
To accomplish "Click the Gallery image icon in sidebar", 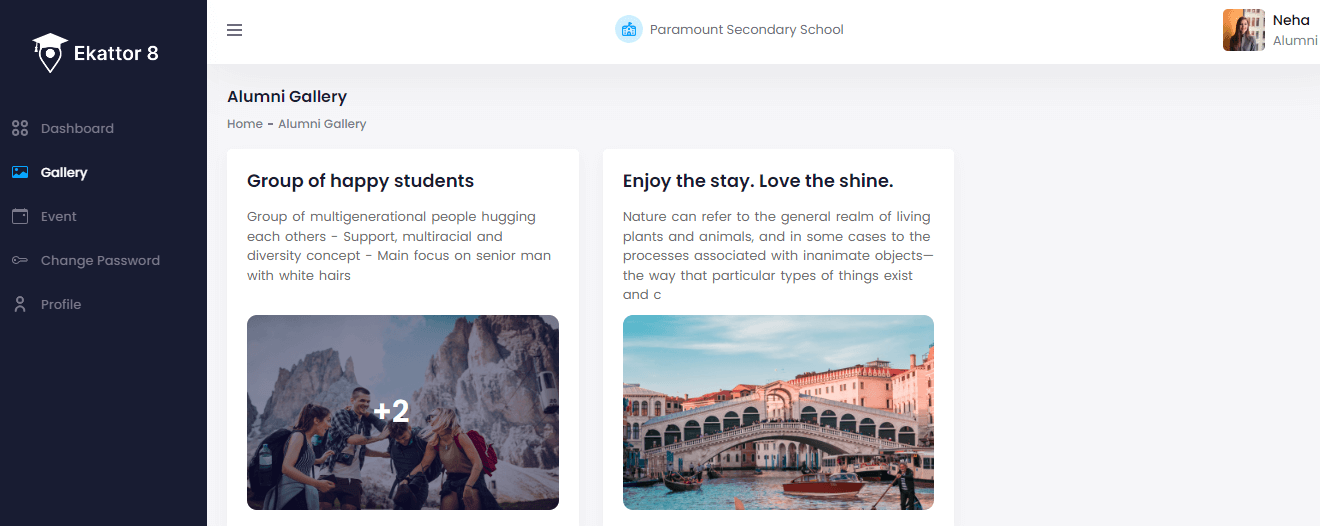I will [20, 172].
